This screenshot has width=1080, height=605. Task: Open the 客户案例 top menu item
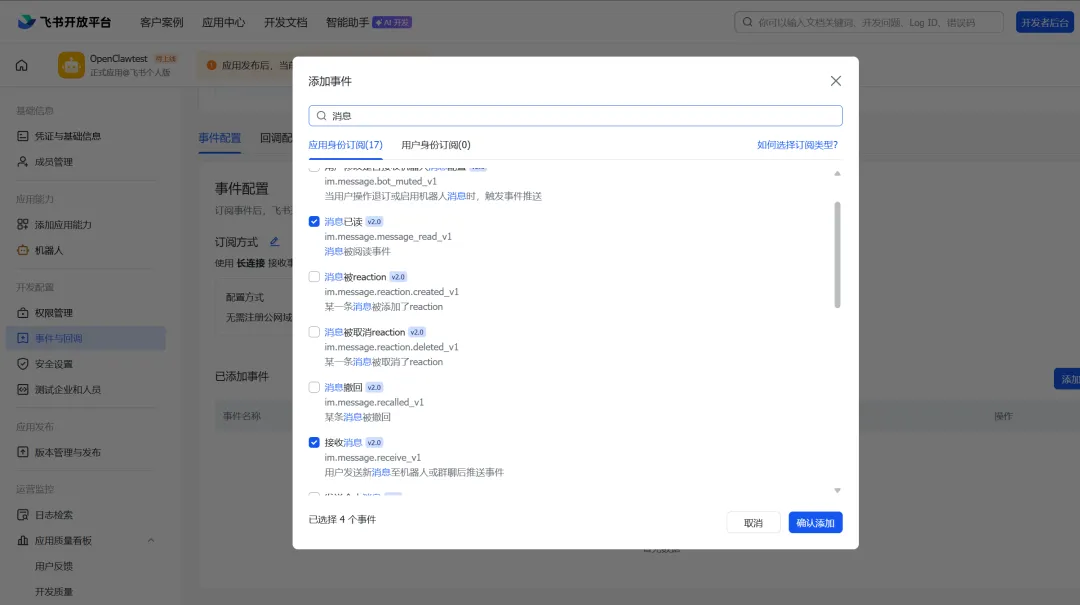click(162, 22)
